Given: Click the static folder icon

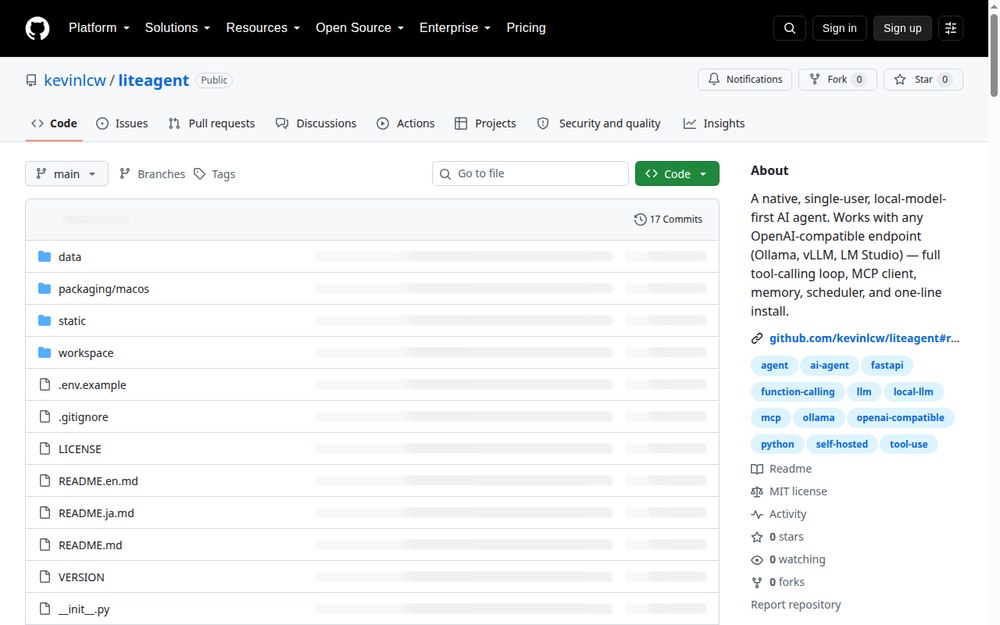Looking at the screenshot, I should (x=44, y=320).
